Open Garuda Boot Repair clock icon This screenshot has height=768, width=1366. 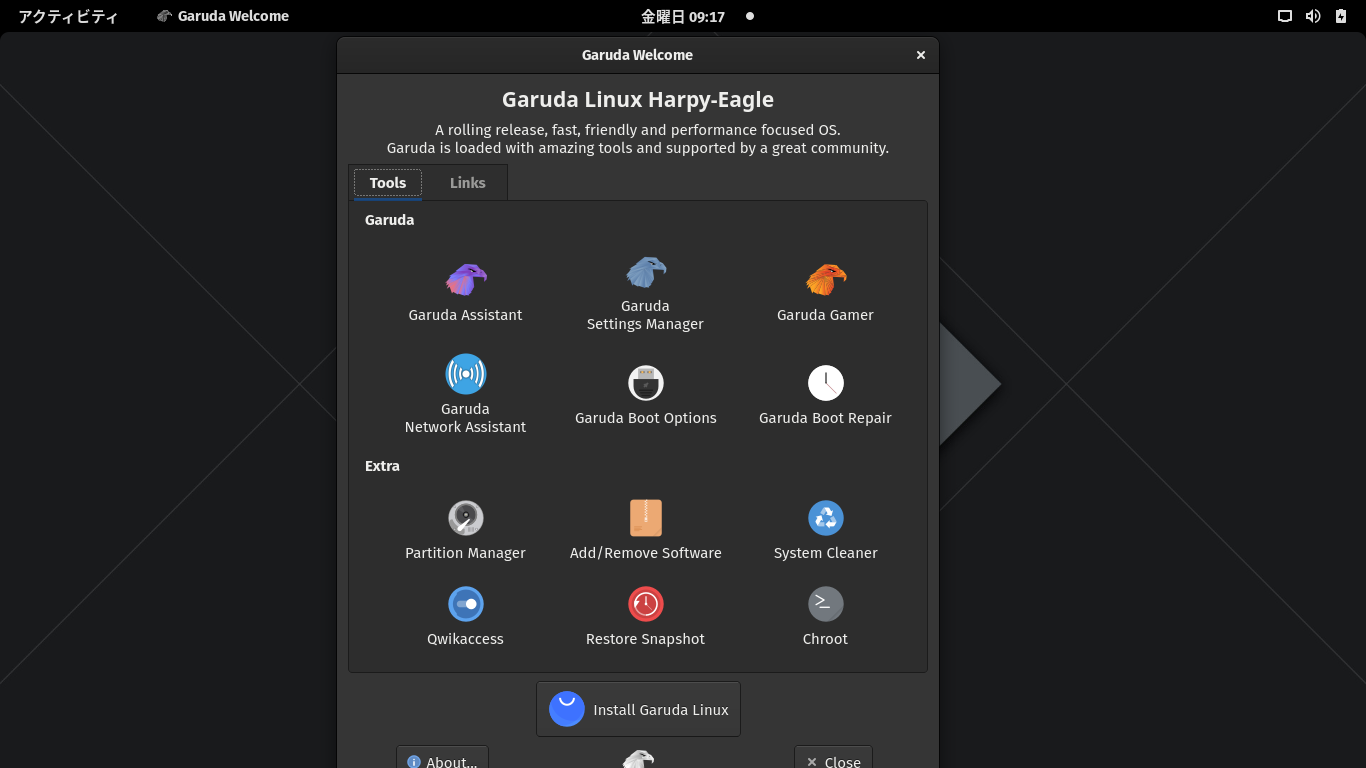click(826, 383)
